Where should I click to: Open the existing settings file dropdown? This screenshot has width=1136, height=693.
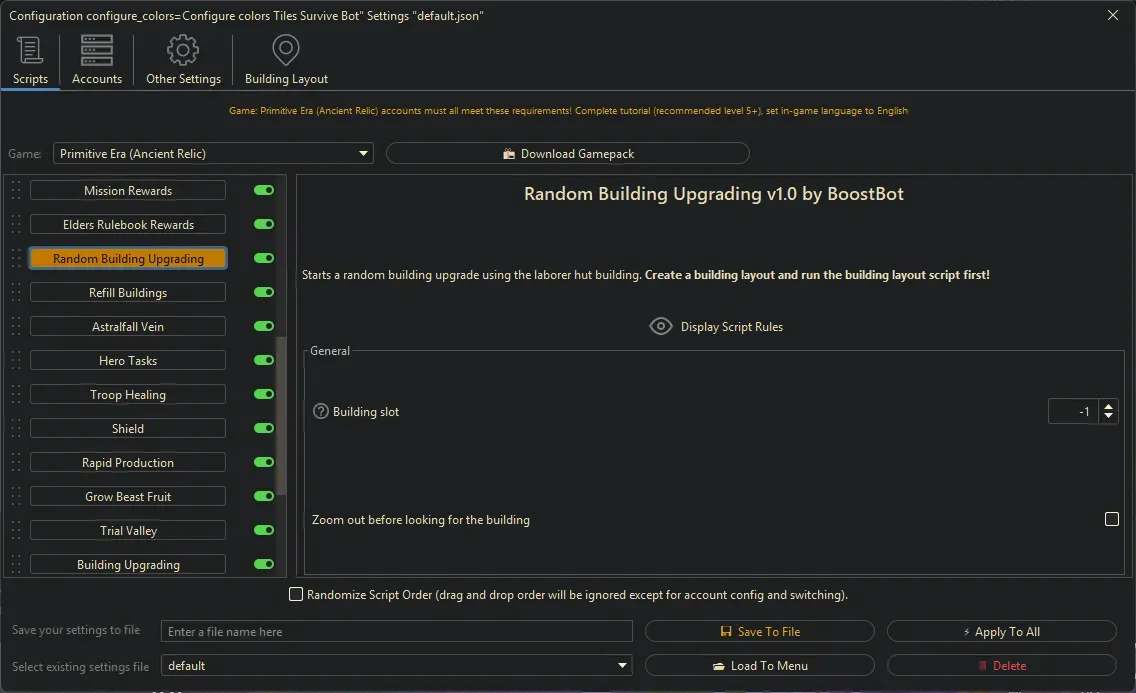(622, 665)
